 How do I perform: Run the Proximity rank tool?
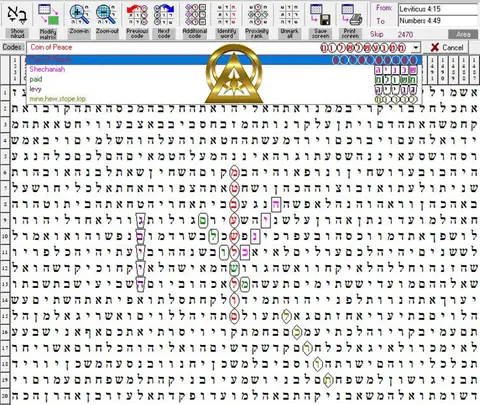click(258, 14)
